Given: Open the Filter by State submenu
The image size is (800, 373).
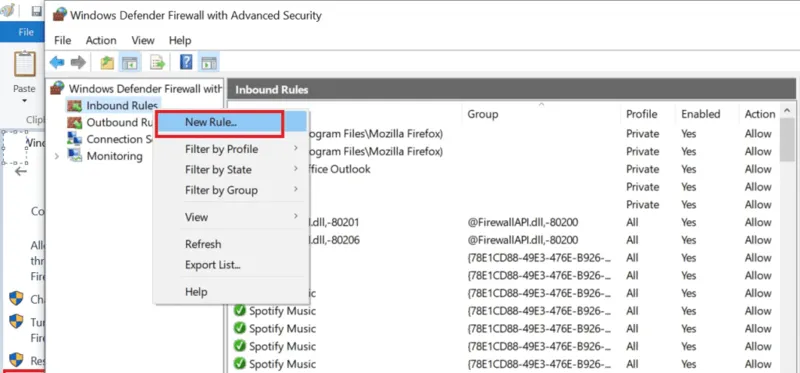Looking at the screenshot, I should (x=232, y=169).
